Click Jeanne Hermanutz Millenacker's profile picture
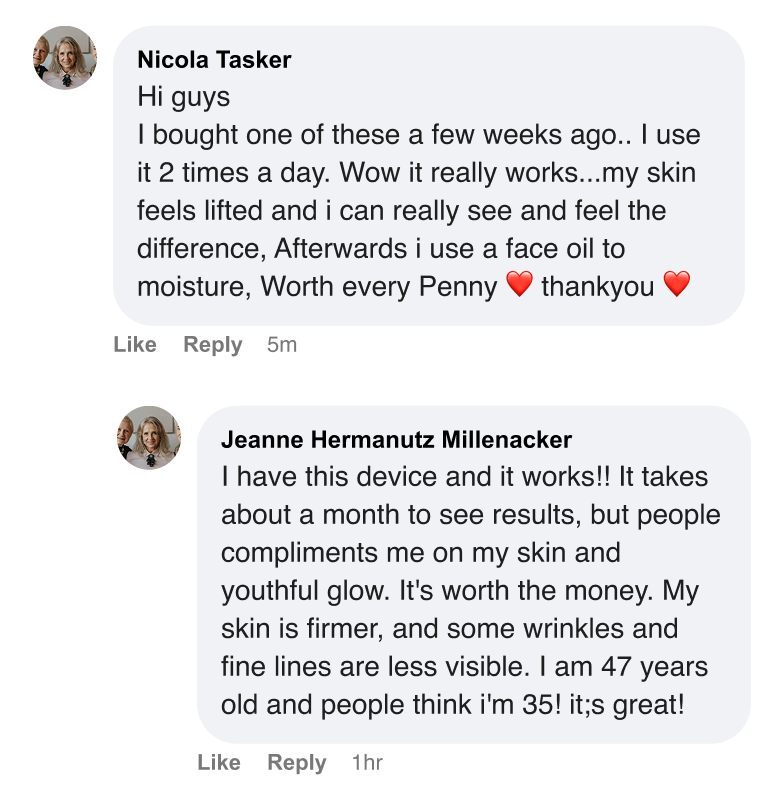Image resolution: width=781 pixels, height=799 pixels. tap(149, 438)
